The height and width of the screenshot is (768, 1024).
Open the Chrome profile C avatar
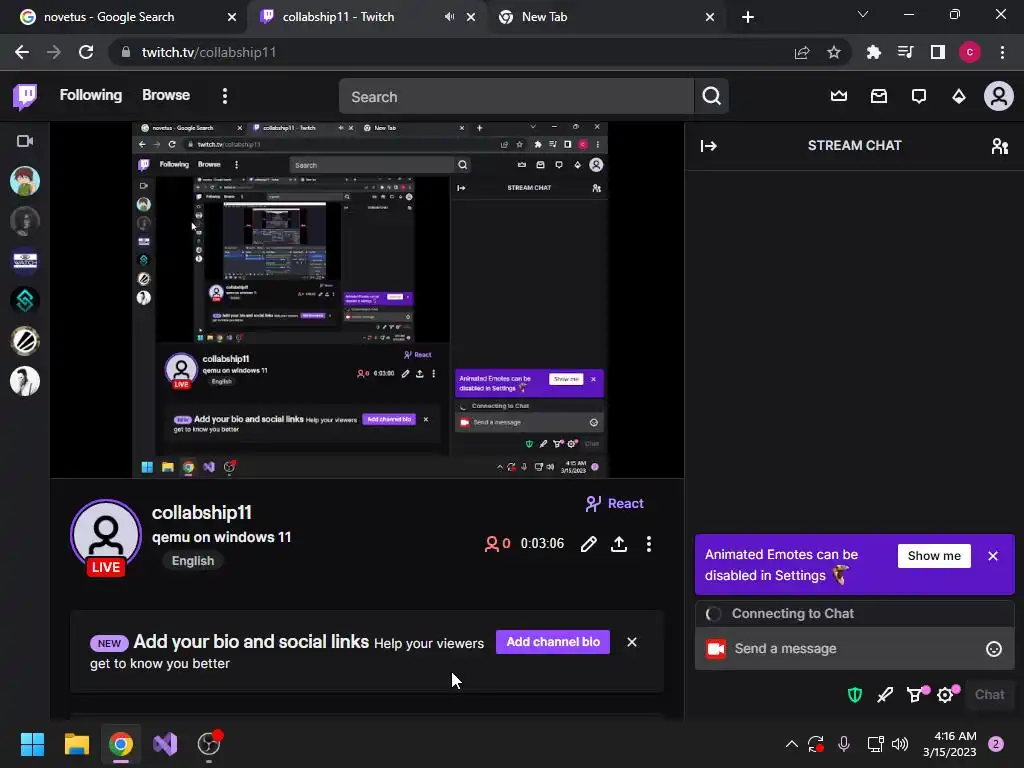coord(970,52)
